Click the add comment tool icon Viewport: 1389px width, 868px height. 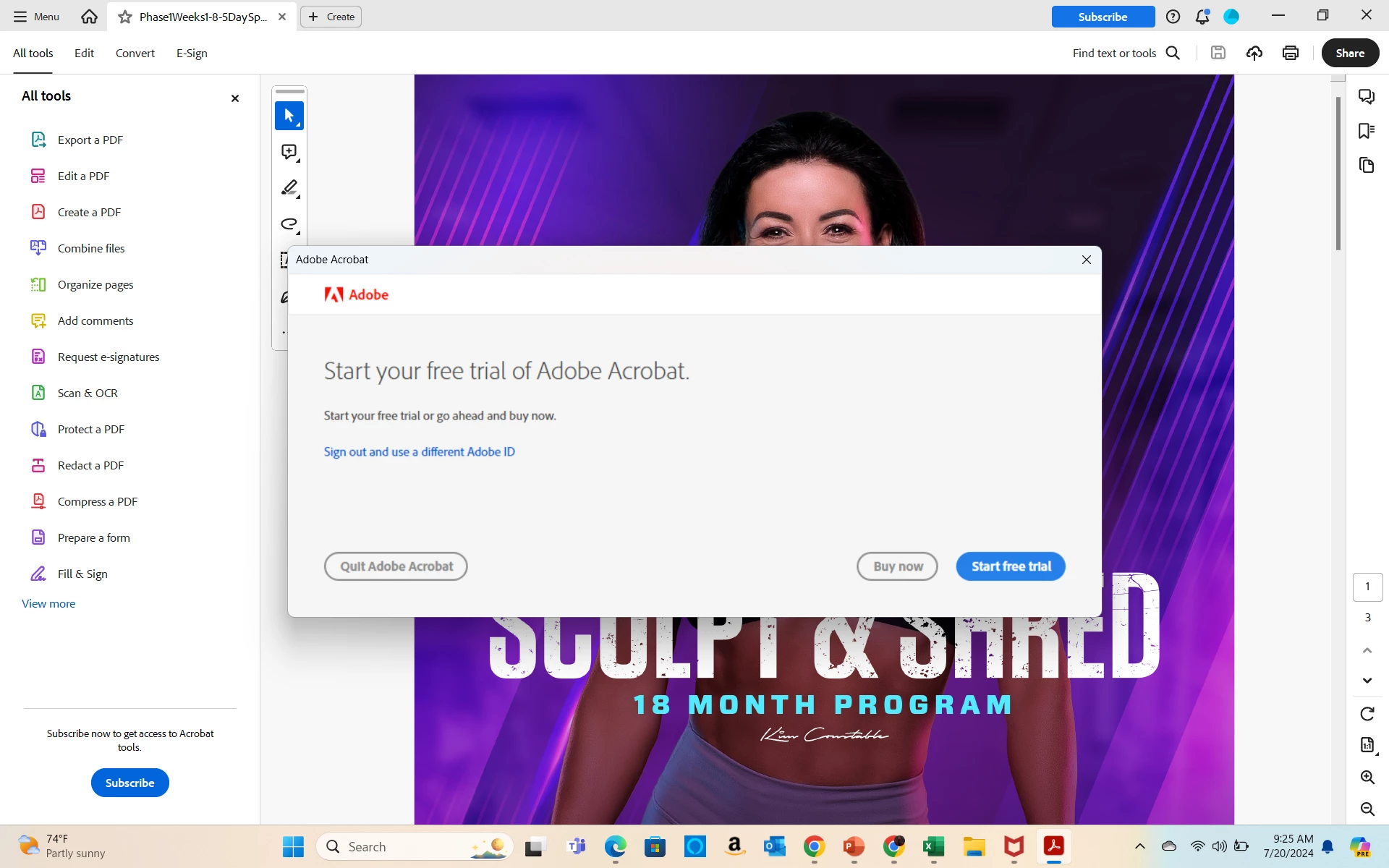[x=289, y=152]
